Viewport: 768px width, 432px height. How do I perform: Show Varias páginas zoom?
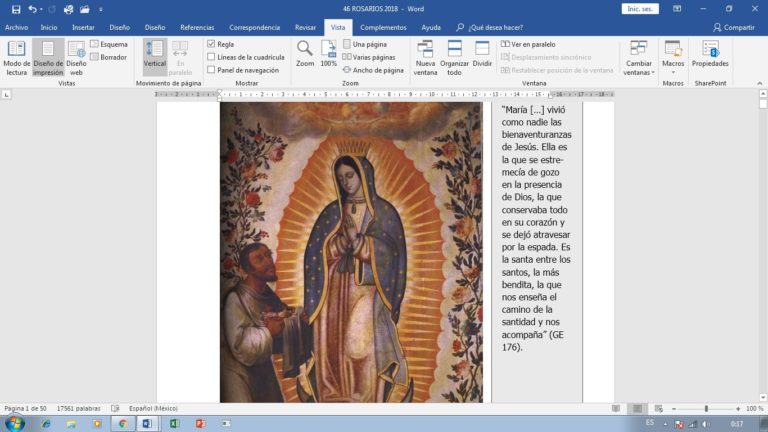pyautogui.click(x=368, y=57)
